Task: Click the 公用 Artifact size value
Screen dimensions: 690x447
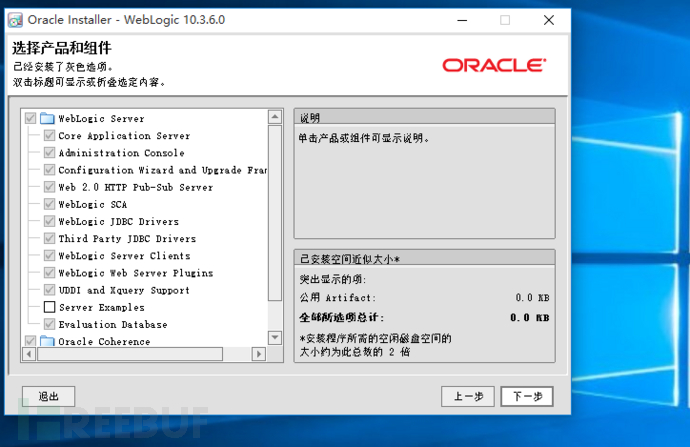Action: (x=532, y=298)
